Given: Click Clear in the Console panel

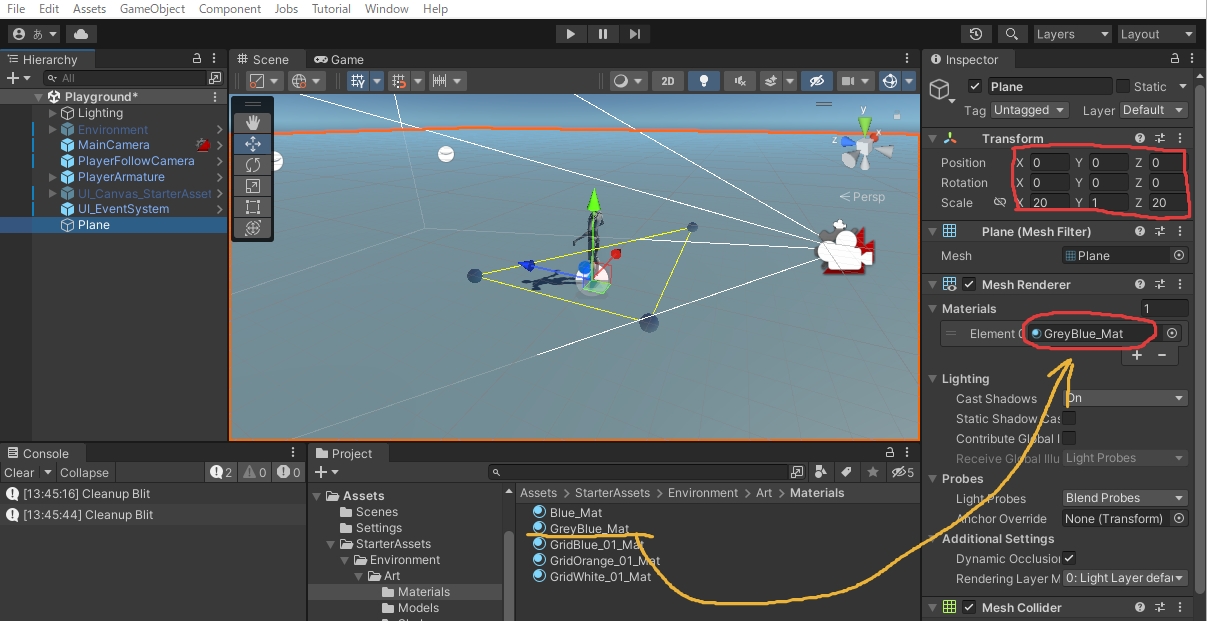Looking at the screenshot, I should click(18, 472).
